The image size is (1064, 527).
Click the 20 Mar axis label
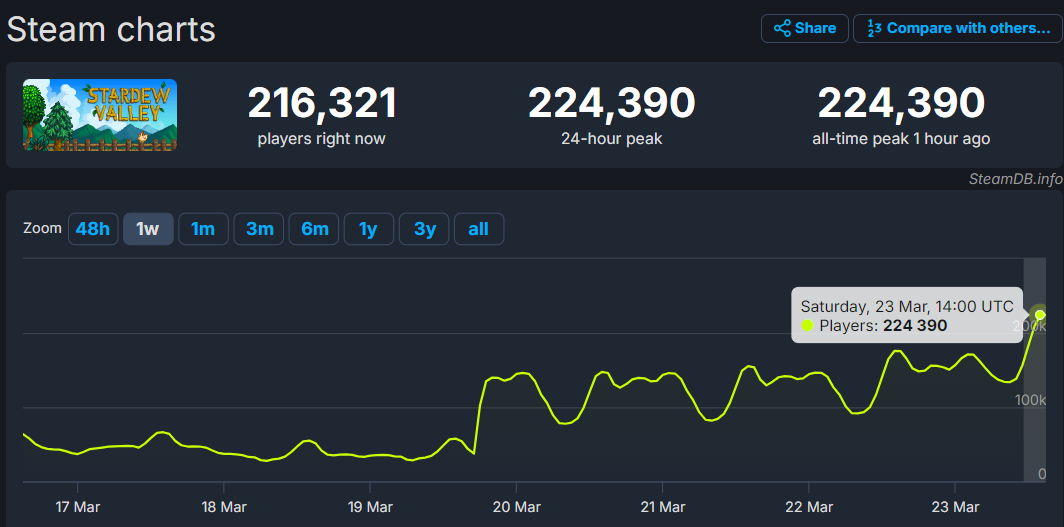pyautogui.click(x=516, y=507)
